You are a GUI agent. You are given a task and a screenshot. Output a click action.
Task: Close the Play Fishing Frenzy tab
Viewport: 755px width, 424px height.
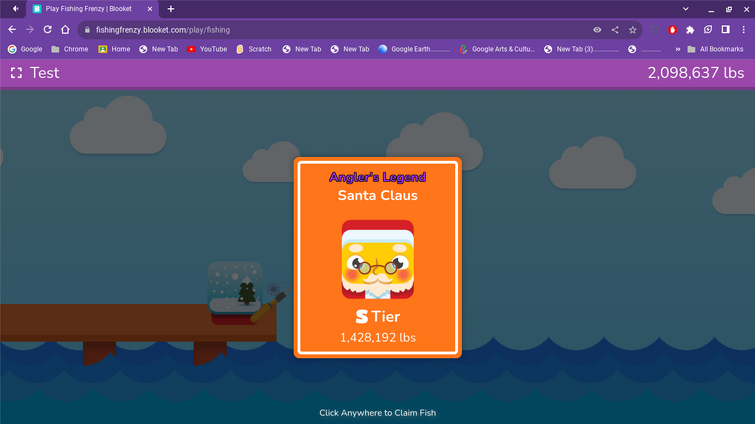150,9
